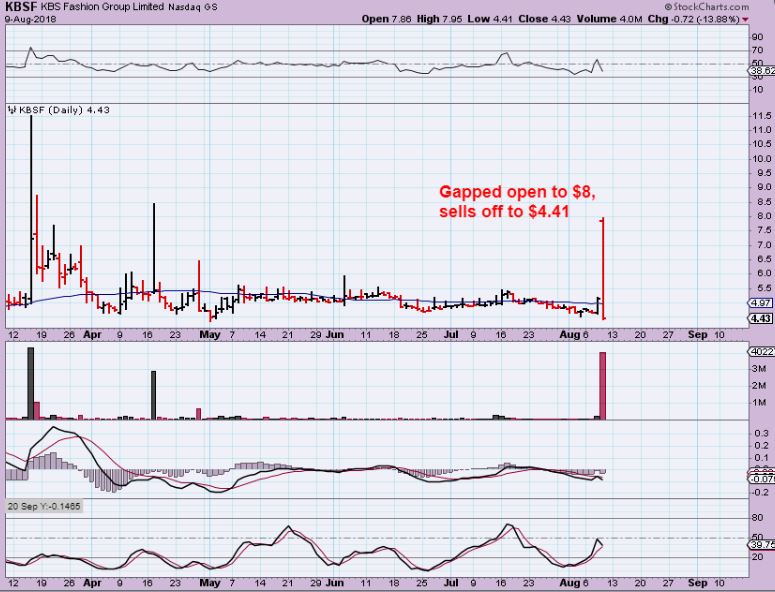Click the moving average value tag 4.97

[x=760, y=303]
